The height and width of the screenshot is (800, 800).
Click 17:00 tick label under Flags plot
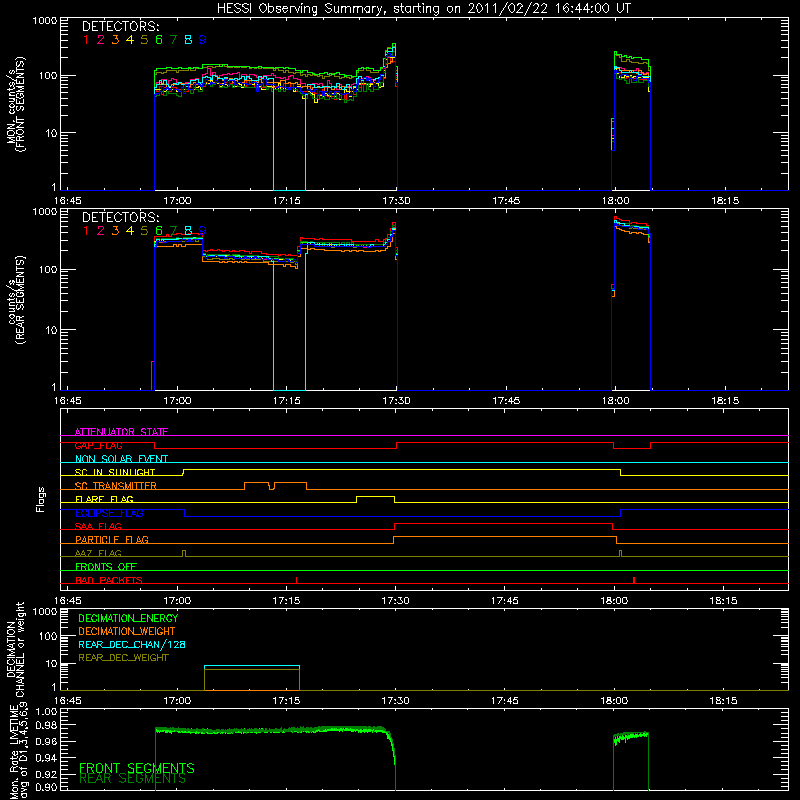coord(177,601)
